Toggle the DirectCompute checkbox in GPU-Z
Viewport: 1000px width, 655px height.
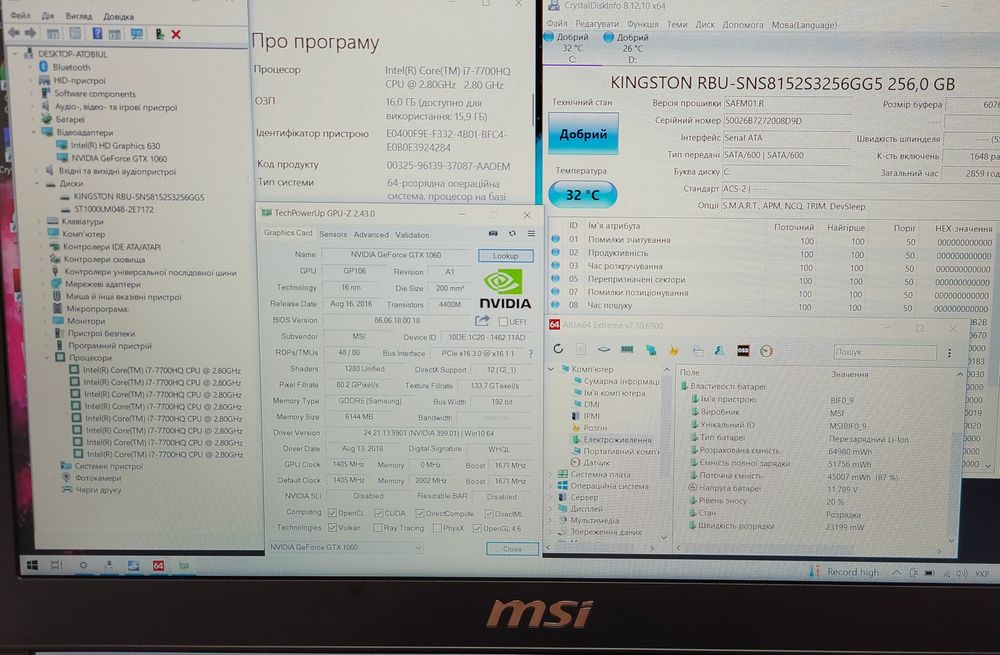pyautogui.click(x=420, y=513)
